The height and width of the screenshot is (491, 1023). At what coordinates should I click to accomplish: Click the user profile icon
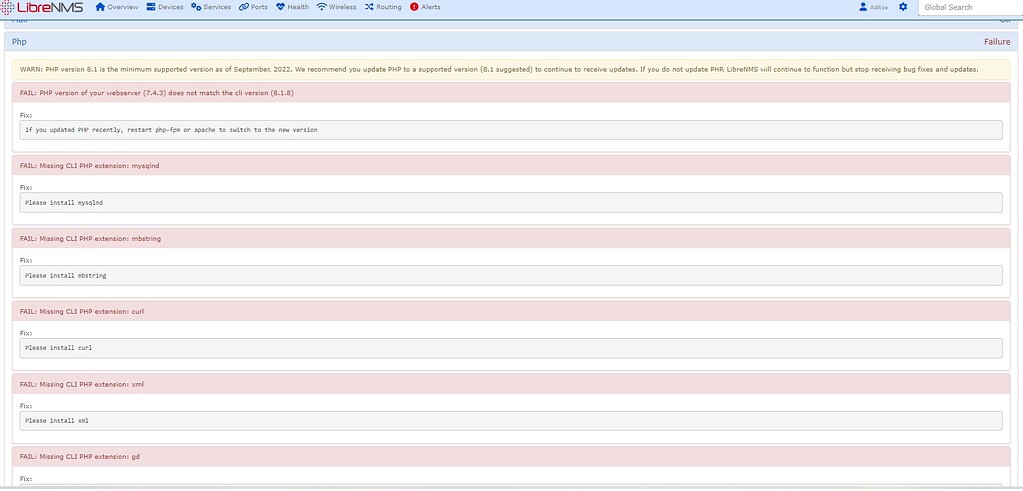863,7
